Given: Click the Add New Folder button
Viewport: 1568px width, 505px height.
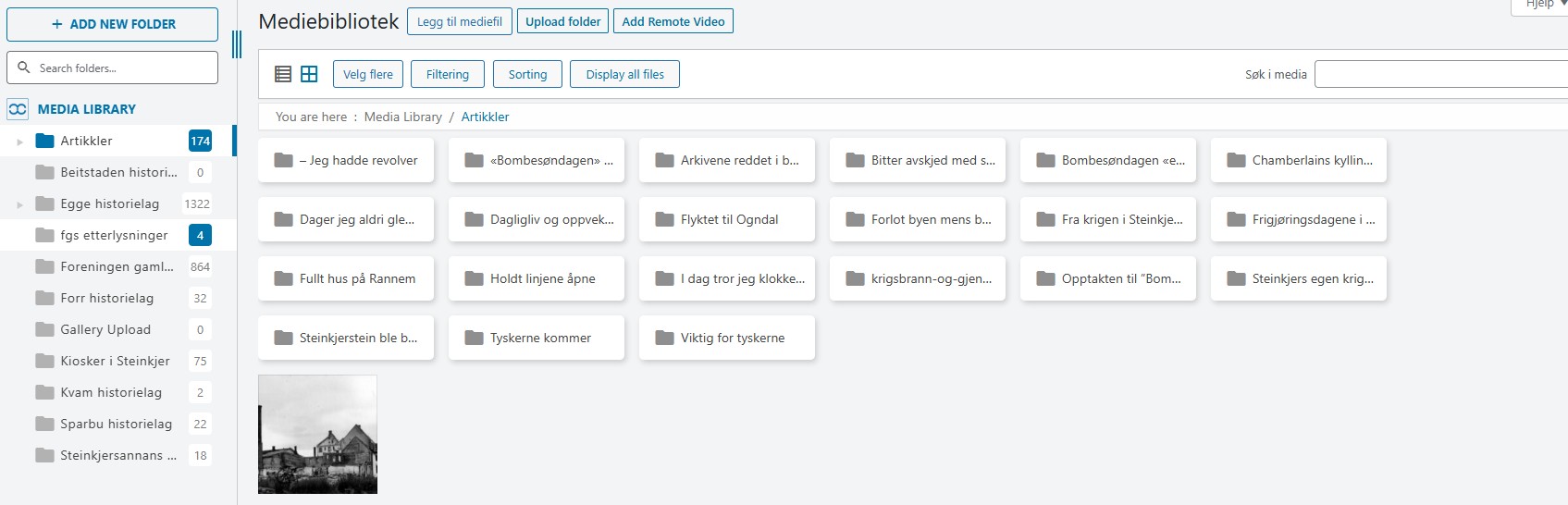Looking at the screenshot, I should (112, 24).
